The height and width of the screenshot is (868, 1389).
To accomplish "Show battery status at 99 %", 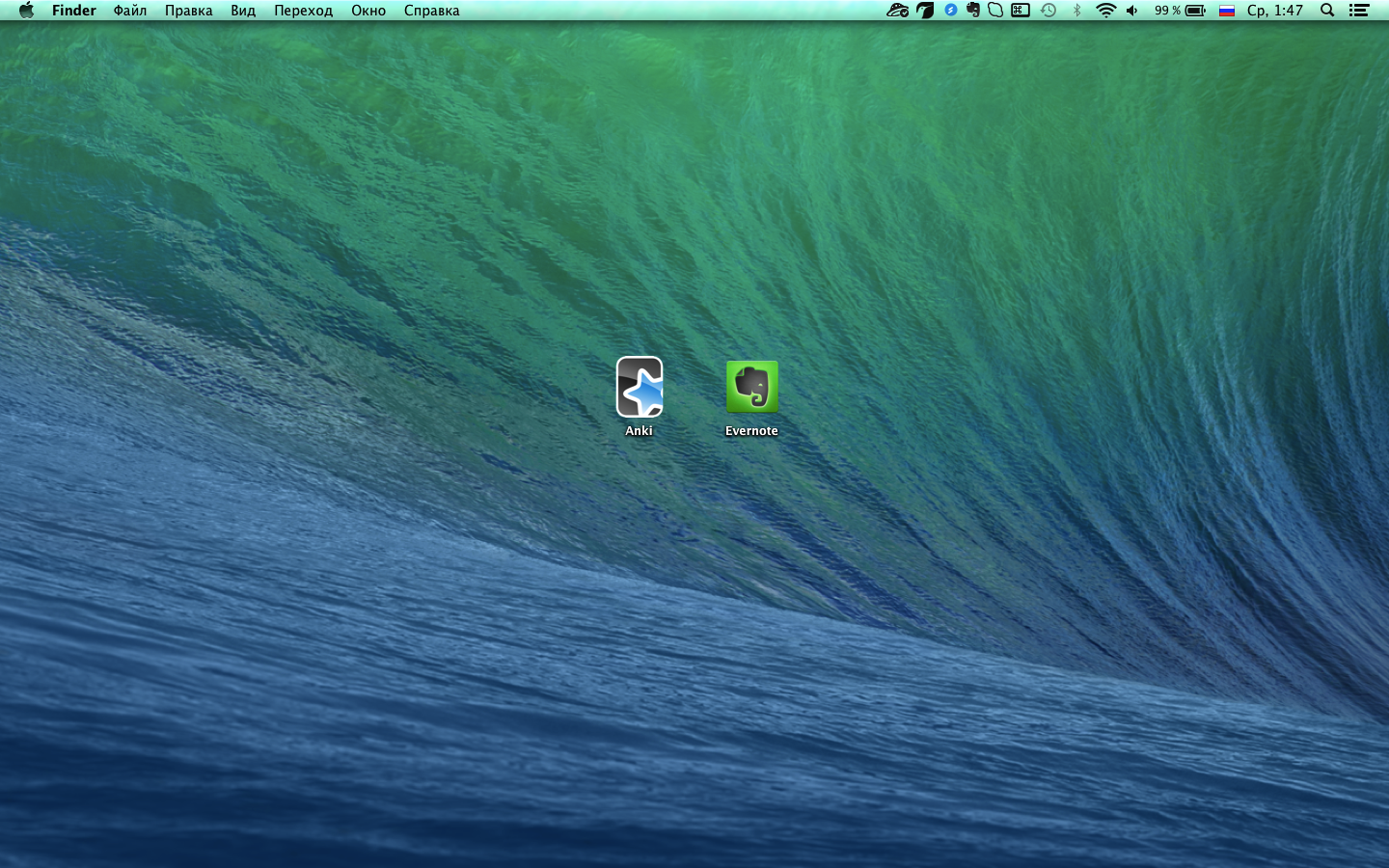I will pyautogui.click(x=1180, y=11).
